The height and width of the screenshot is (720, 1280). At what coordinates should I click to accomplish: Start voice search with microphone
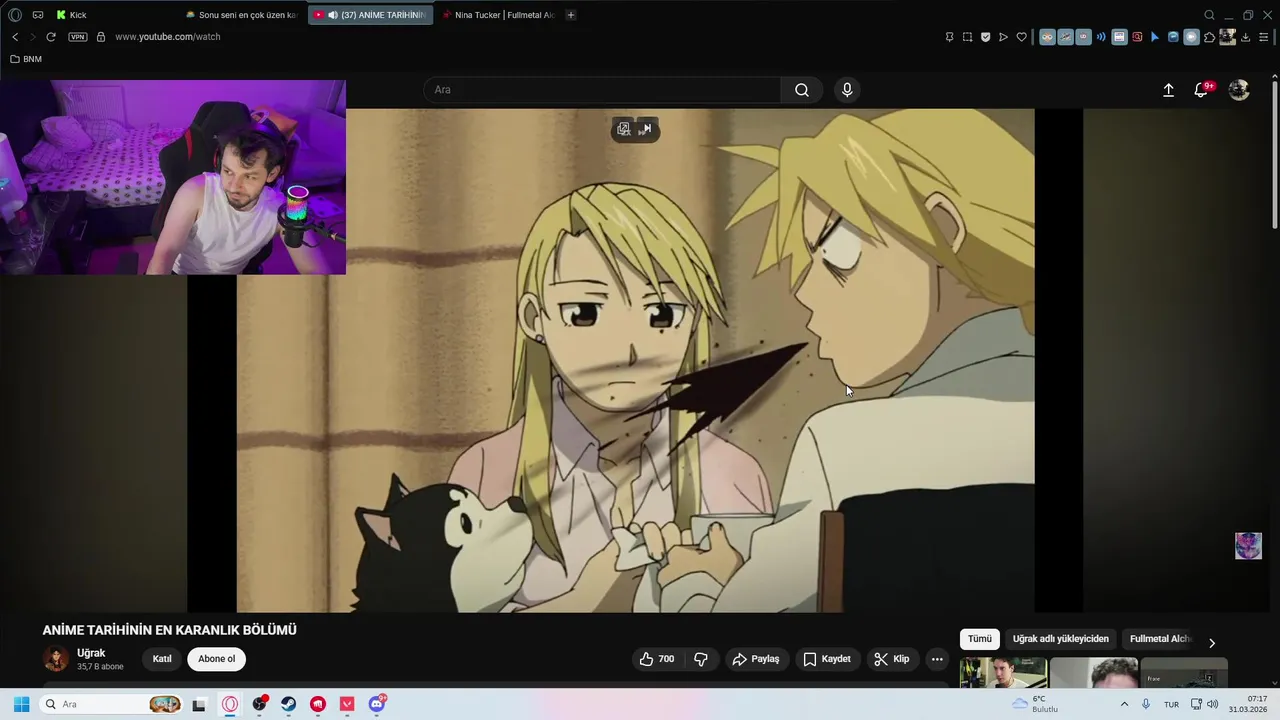tap(847, 90)
